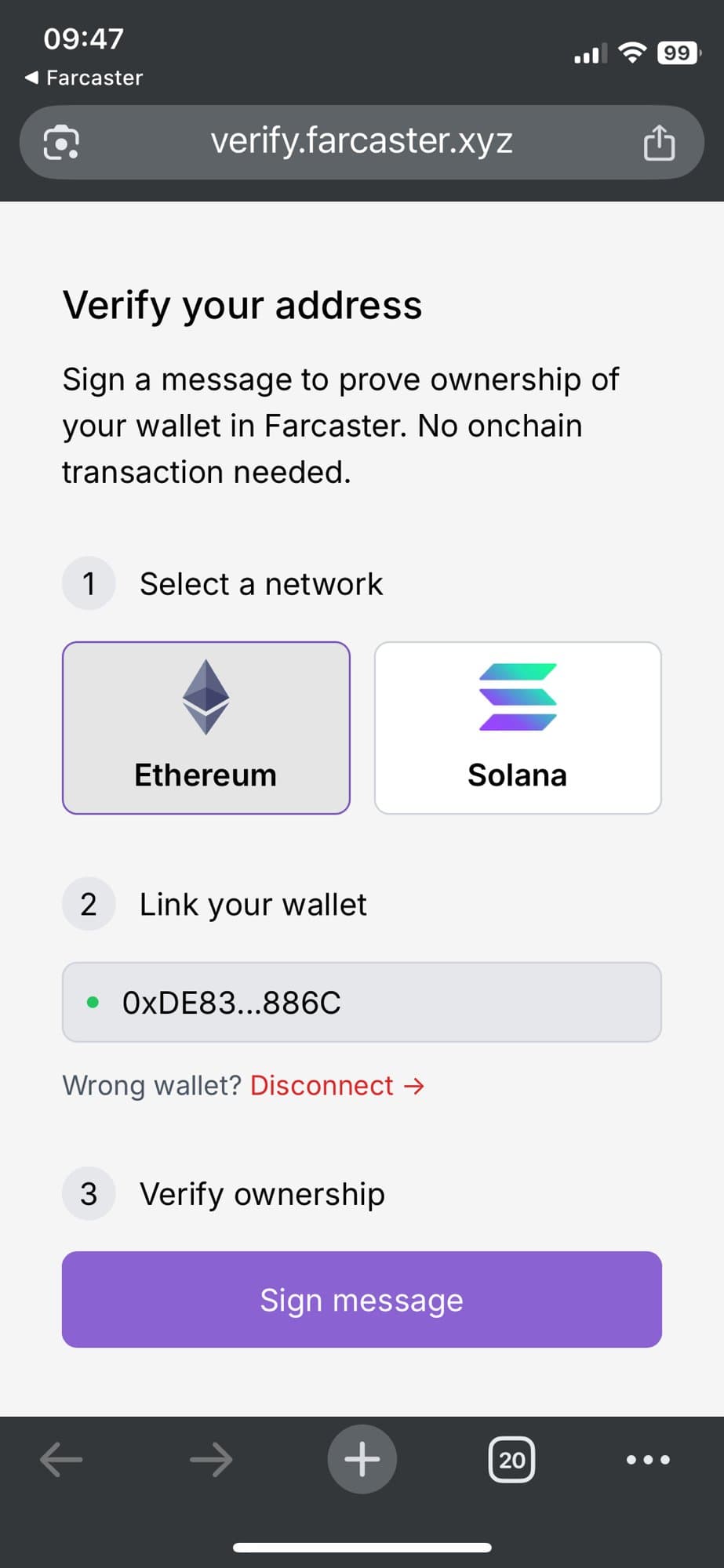Screen dimensions: 724x1568
Task: Select the Solana network card
Action: [518, 728]
